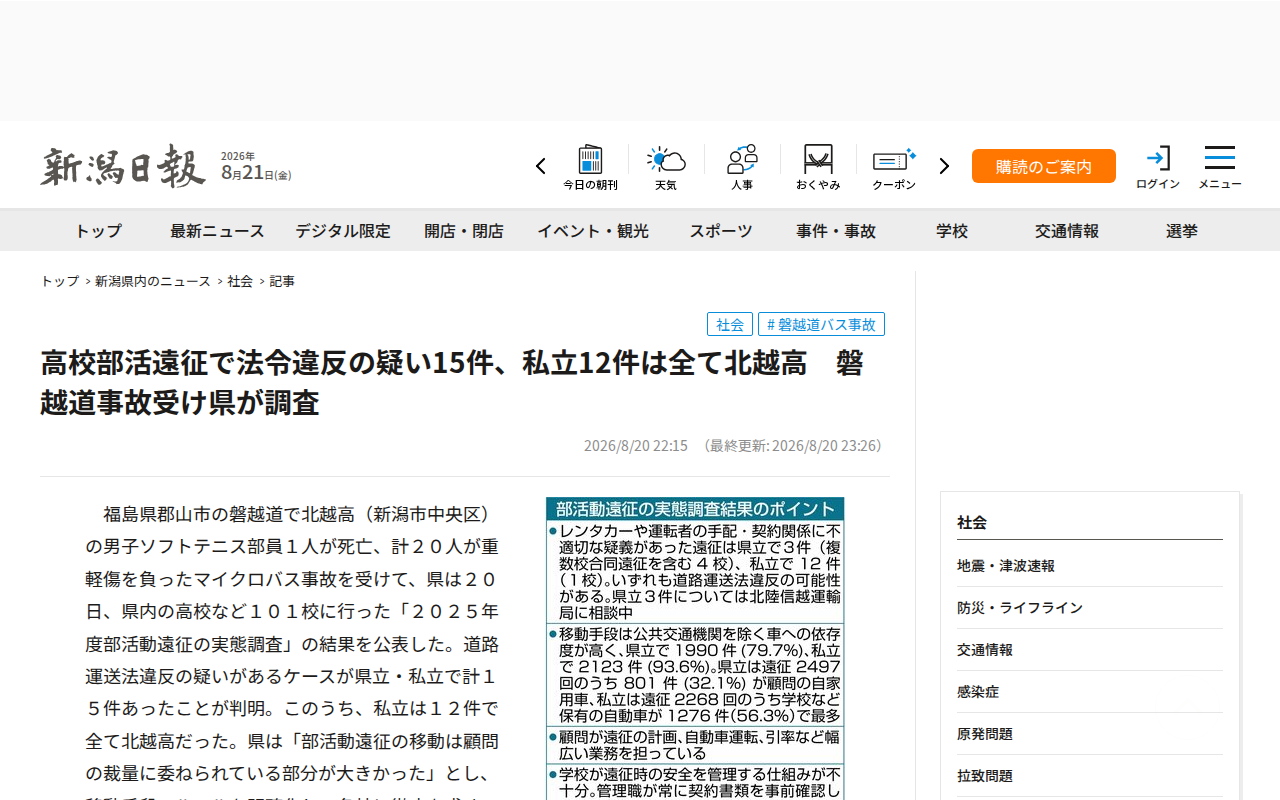
Task: Show previous shortcut icons with left chevron
Action: (x=541, y=166)
